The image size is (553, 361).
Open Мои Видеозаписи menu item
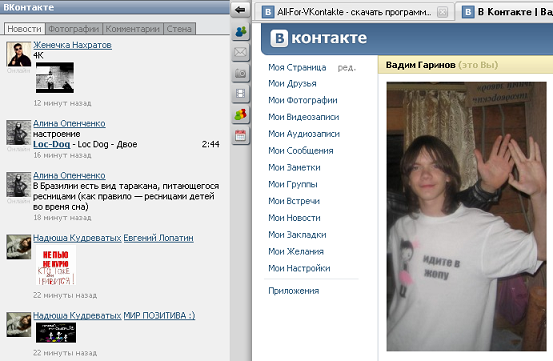coord(304,117)
